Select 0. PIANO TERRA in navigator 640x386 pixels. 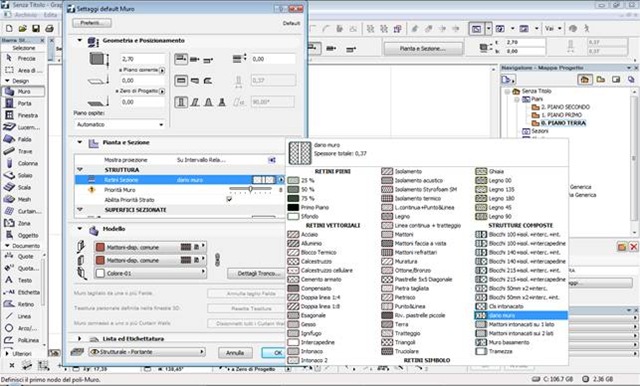point(563,123)
